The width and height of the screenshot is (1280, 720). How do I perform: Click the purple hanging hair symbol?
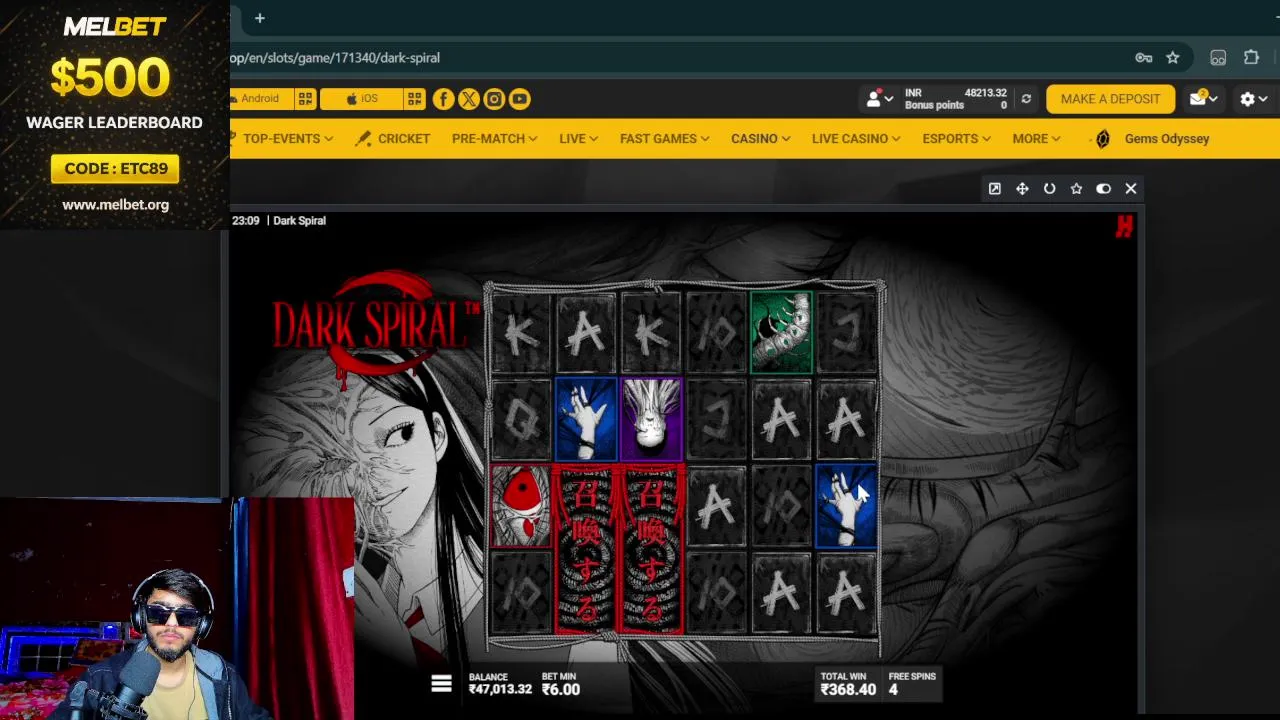pyautogui.click(x=651, y=419)
